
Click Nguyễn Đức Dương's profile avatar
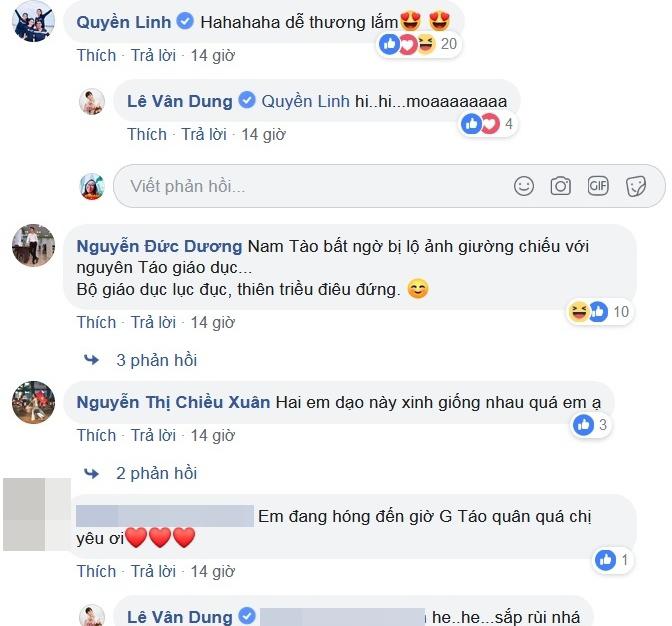[33, 245]
